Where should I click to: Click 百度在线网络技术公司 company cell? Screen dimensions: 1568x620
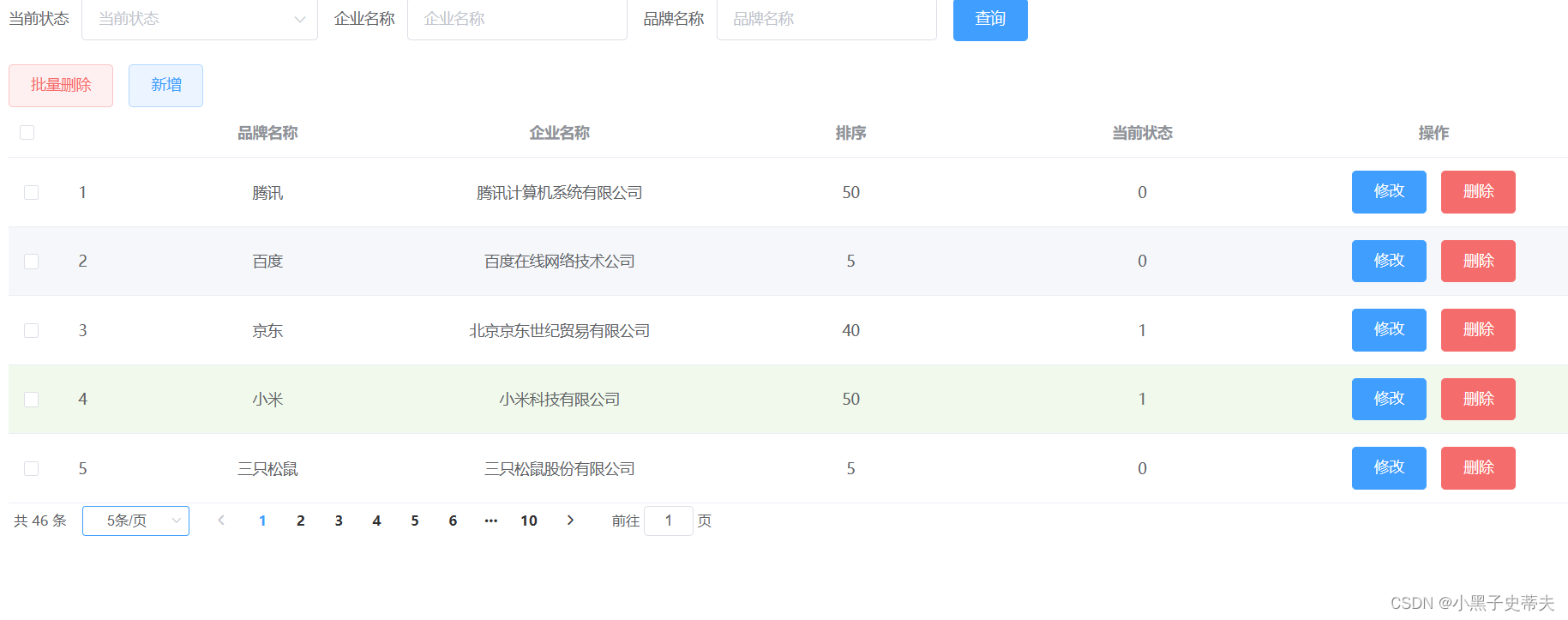point(559,262)
